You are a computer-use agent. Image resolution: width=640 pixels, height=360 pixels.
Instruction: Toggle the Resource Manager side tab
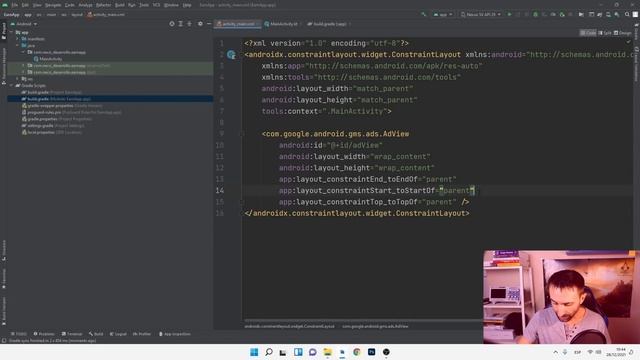pyautogui.click(x=4, y=65)
